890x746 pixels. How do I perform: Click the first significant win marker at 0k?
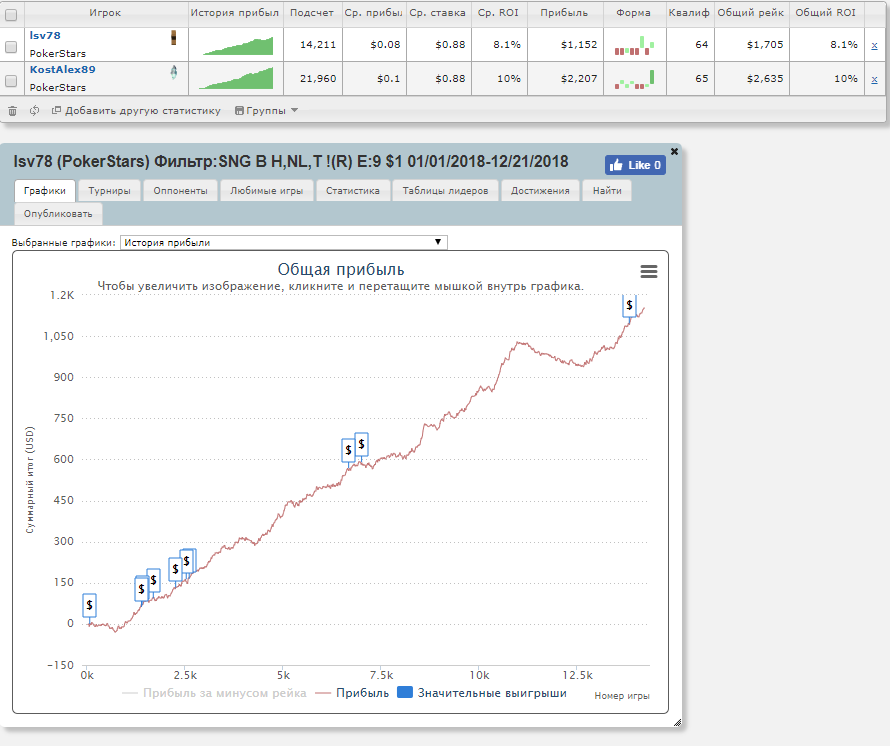[89, 605]
